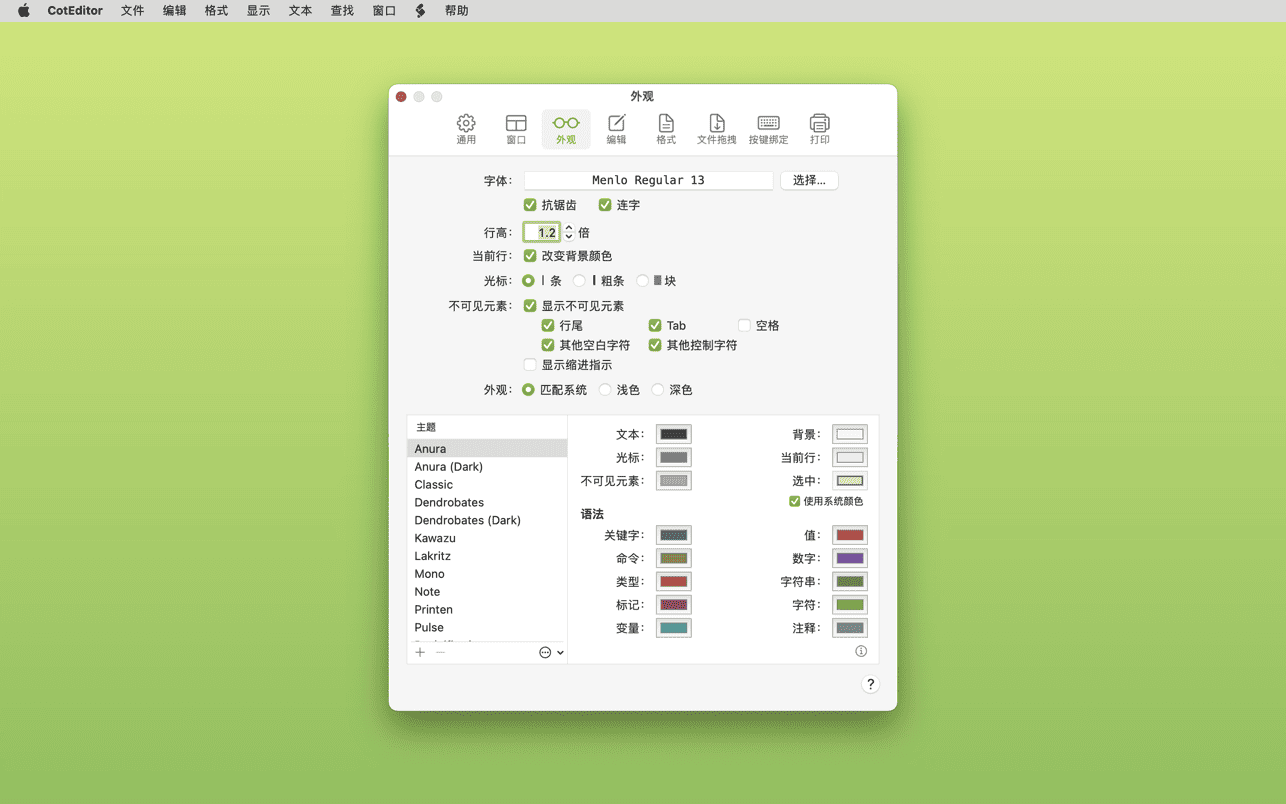Open the 查找 menu in menu bar
The image size is (1286, 804).
(342, 11)
